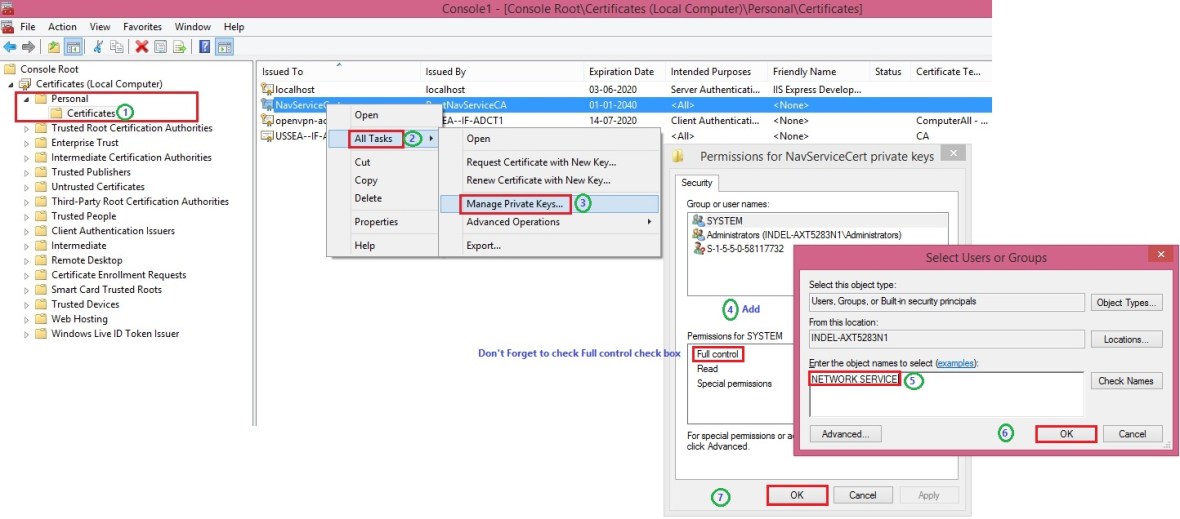Select the localhost certificate icon
The image size is (1180, 519).
(267, 90)
